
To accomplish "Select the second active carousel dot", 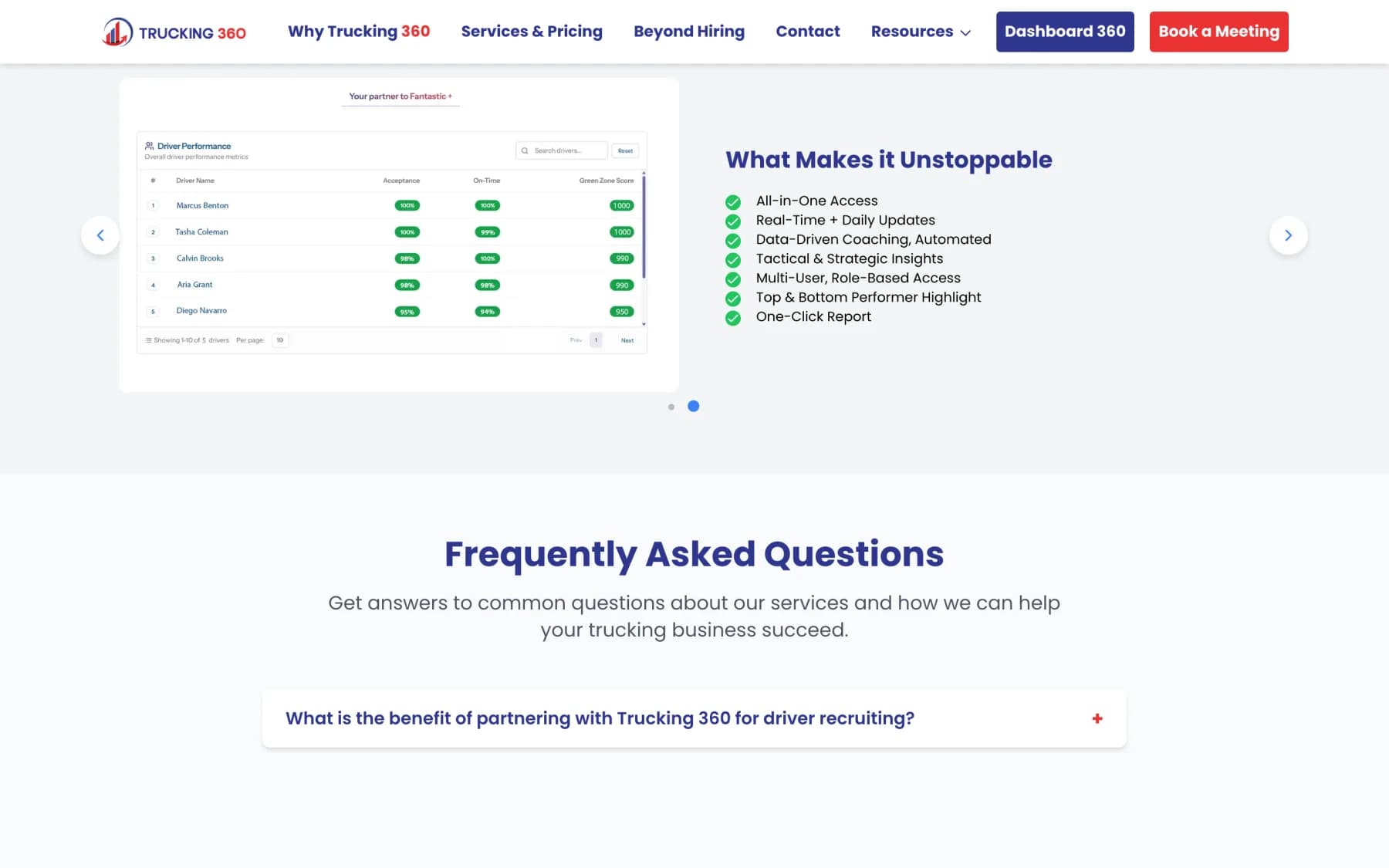I will [694, 406].
